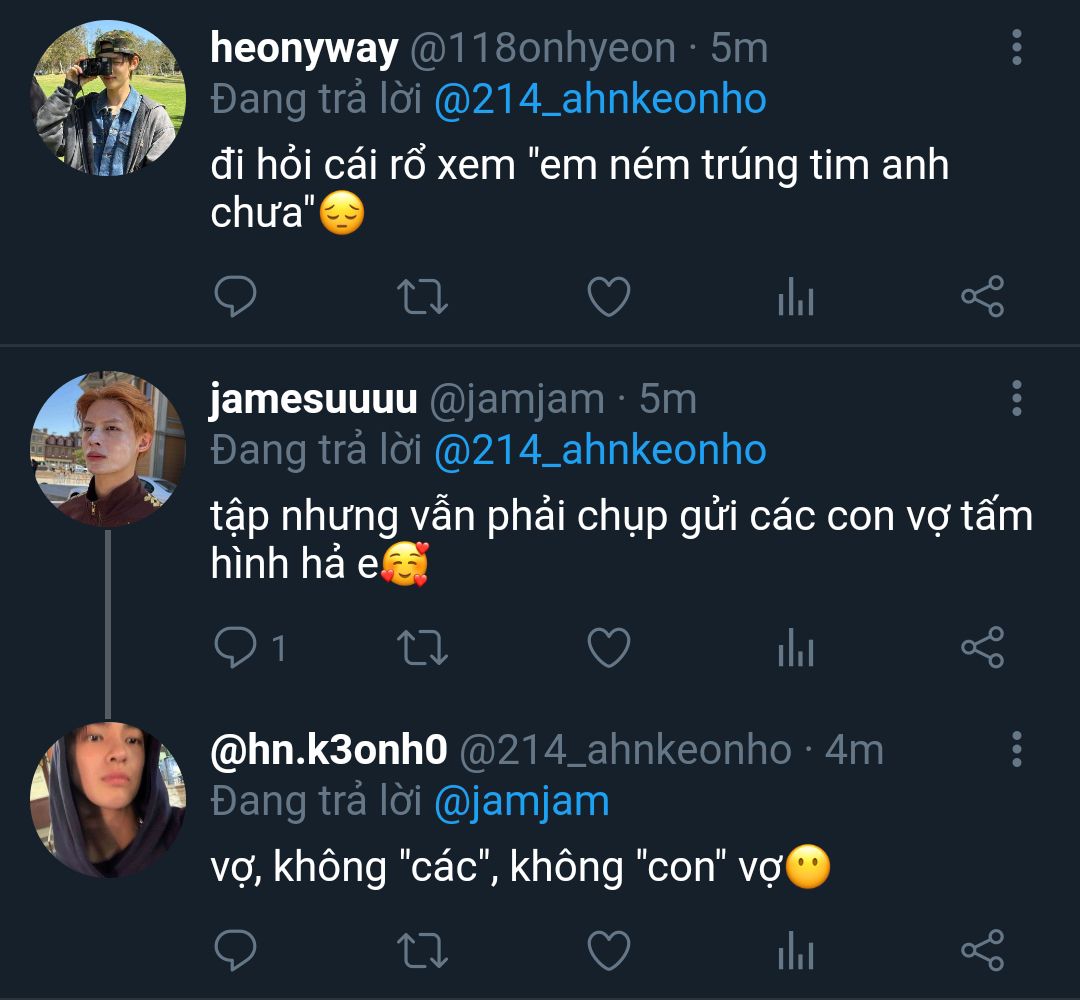
Task: Open jamesuuuu's profile from display name
Action: coord(313,399)
